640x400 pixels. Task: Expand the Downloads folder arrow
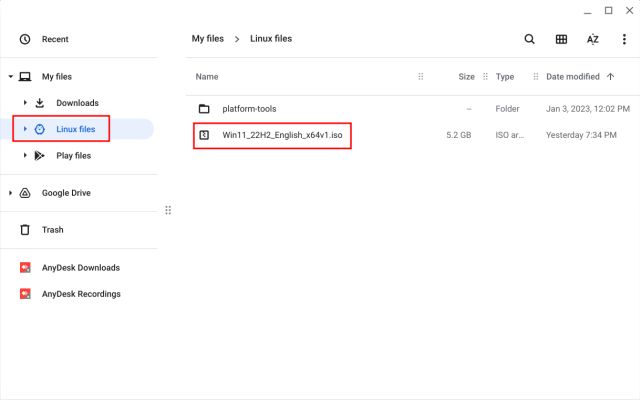coord(24,103)
